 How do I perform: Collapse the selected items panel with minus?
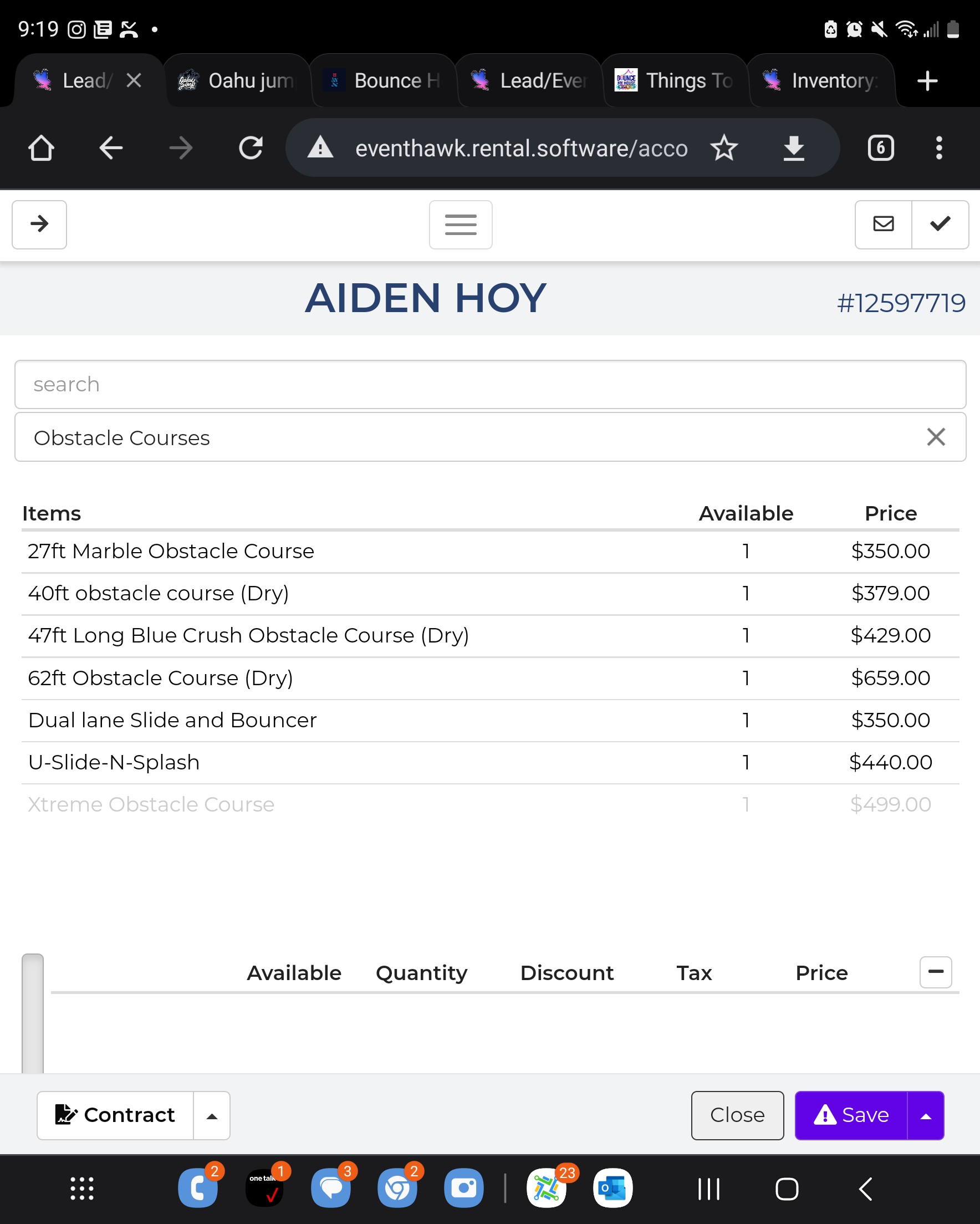935,972
